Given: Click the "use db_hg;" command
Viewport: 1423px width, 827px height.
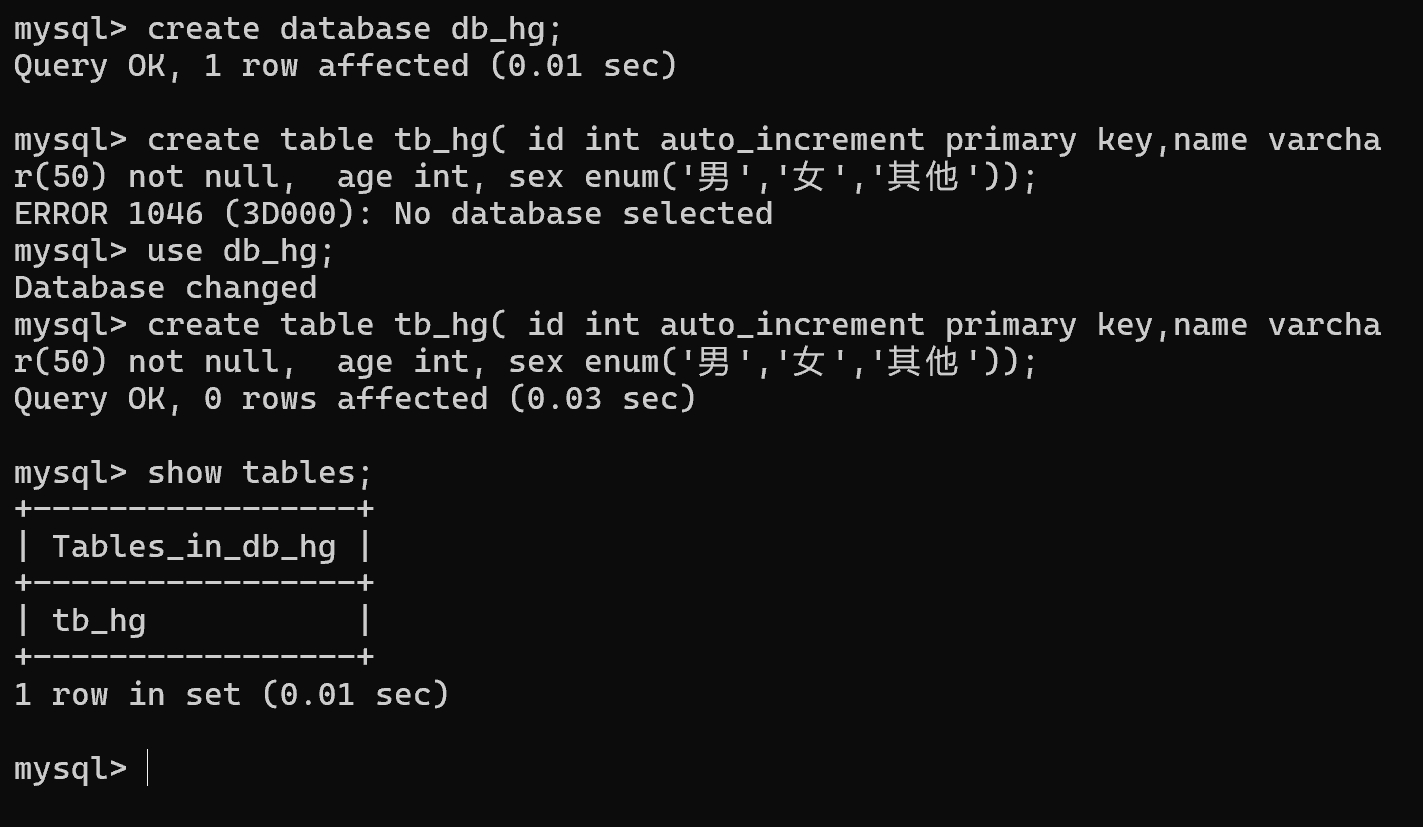Looking at the screenshot, I should pyautogui.click(x=240, y=250).
